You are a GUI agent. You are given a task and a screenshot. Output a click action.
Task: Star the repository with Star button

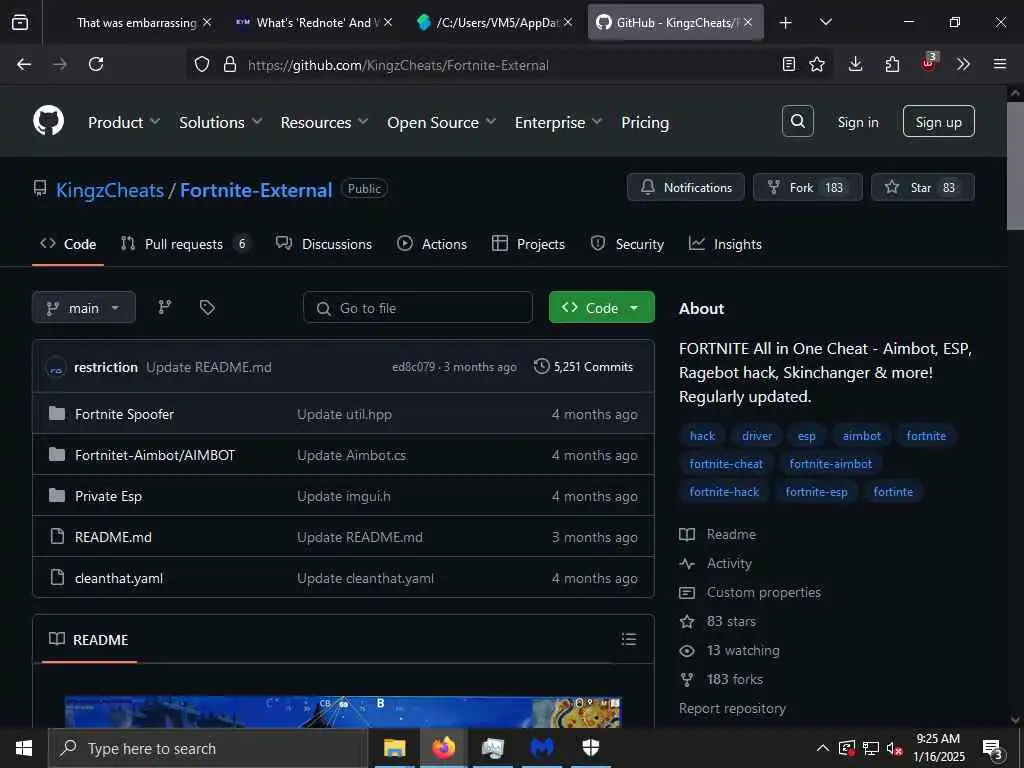point(923,187)
